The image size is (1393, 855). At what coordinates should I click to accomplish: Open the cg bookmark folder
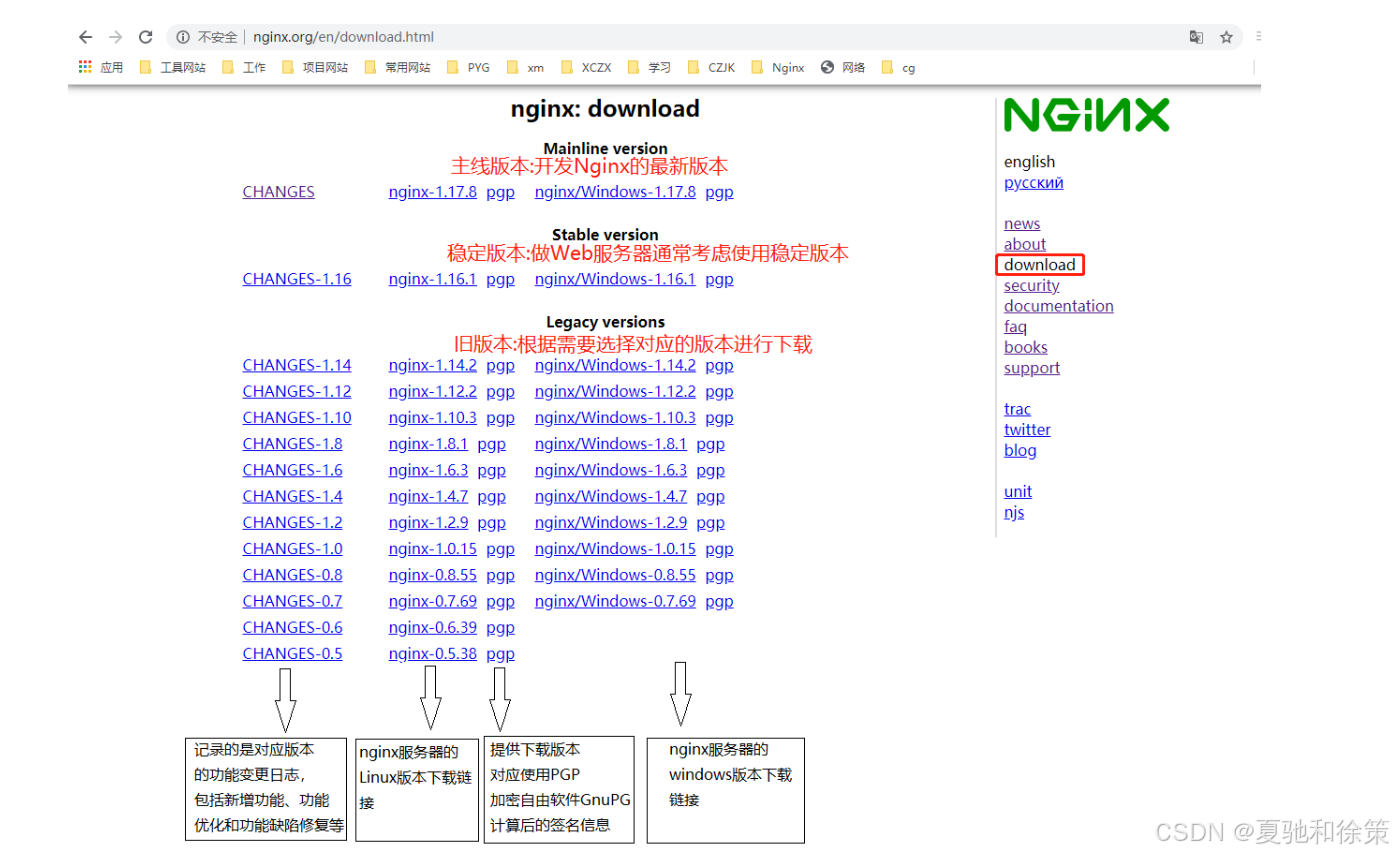[x=898, y=68]
